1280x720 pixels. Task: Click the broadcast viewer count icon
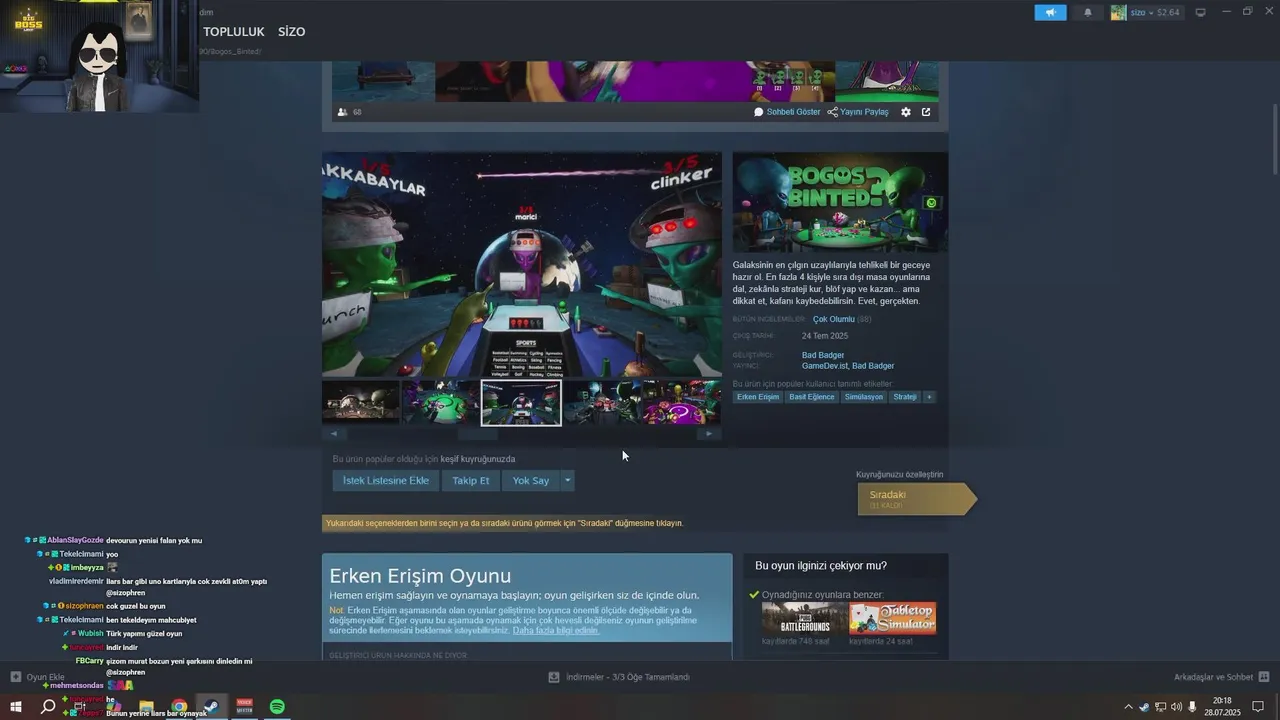pos(343,112)
